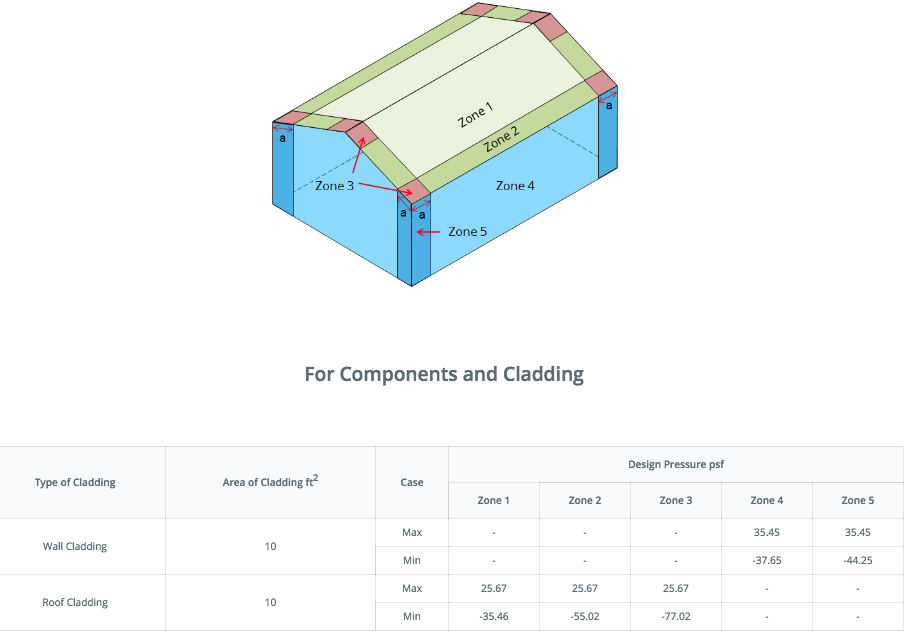Select the -77.02 Zone 3 min value
912x644 pixels.
pos(676,616)
